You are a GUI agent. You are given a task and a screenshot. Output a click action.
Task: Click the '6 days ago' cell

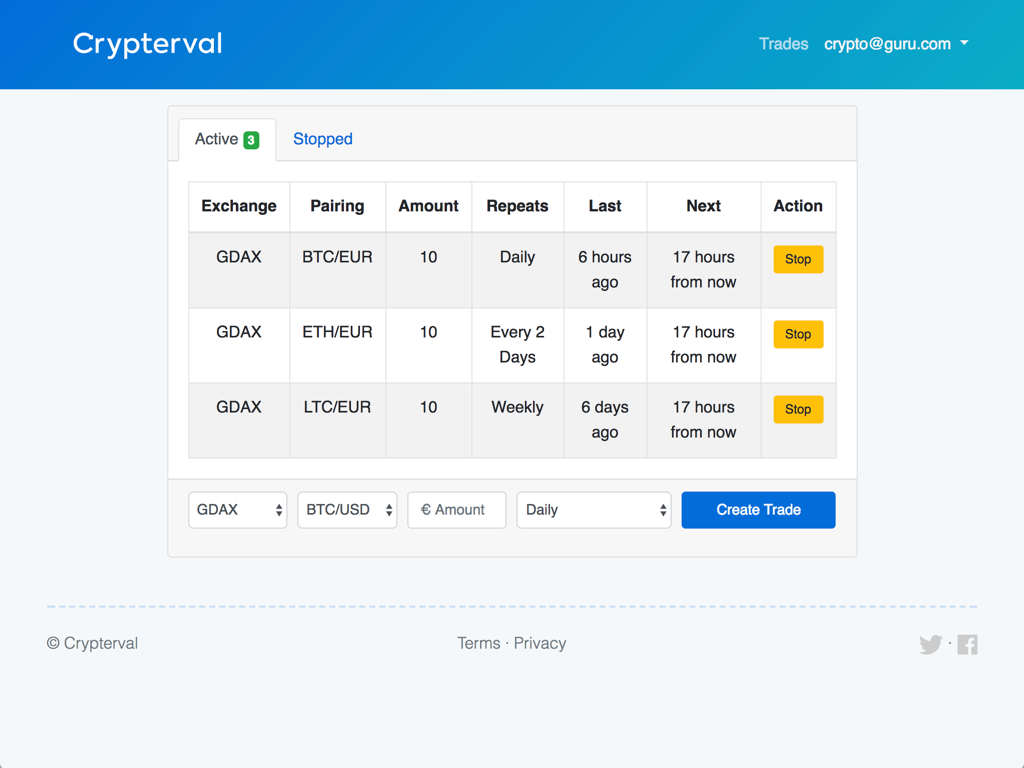(605, 420)
